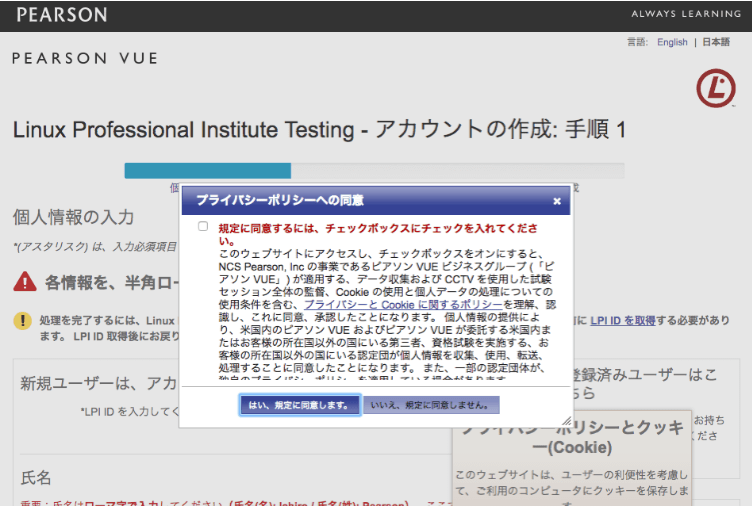753x508 pixels.
Task: Open the LPI ID を取得 link
Action: pos(622,321)
